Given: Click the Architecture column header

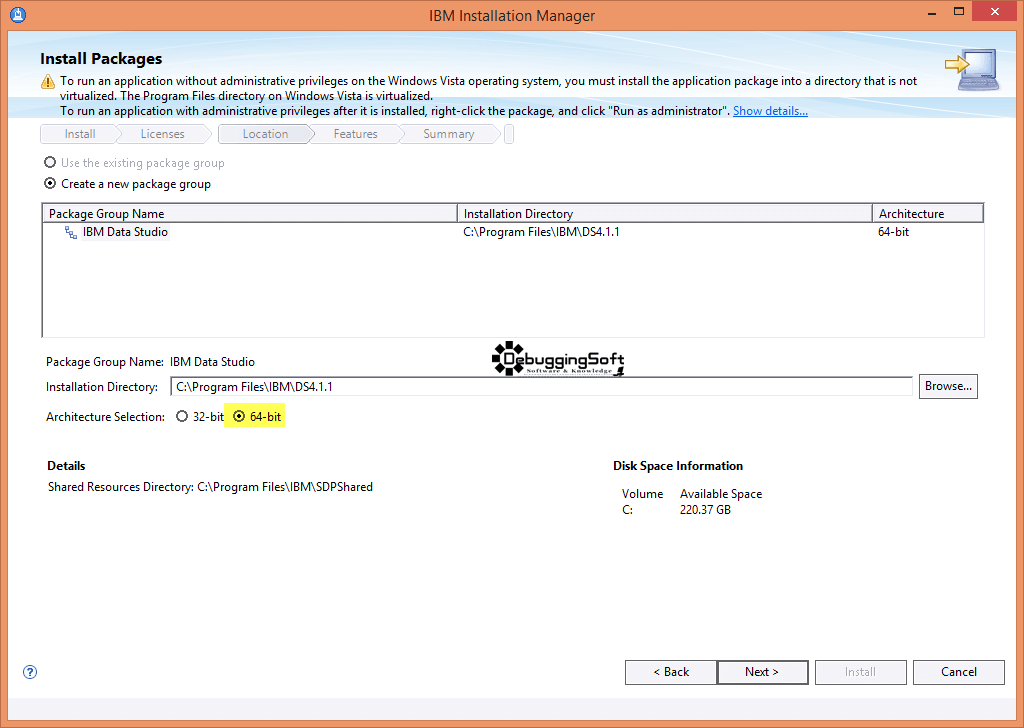Looking at the screenshot, I should [x=928, y=214].
